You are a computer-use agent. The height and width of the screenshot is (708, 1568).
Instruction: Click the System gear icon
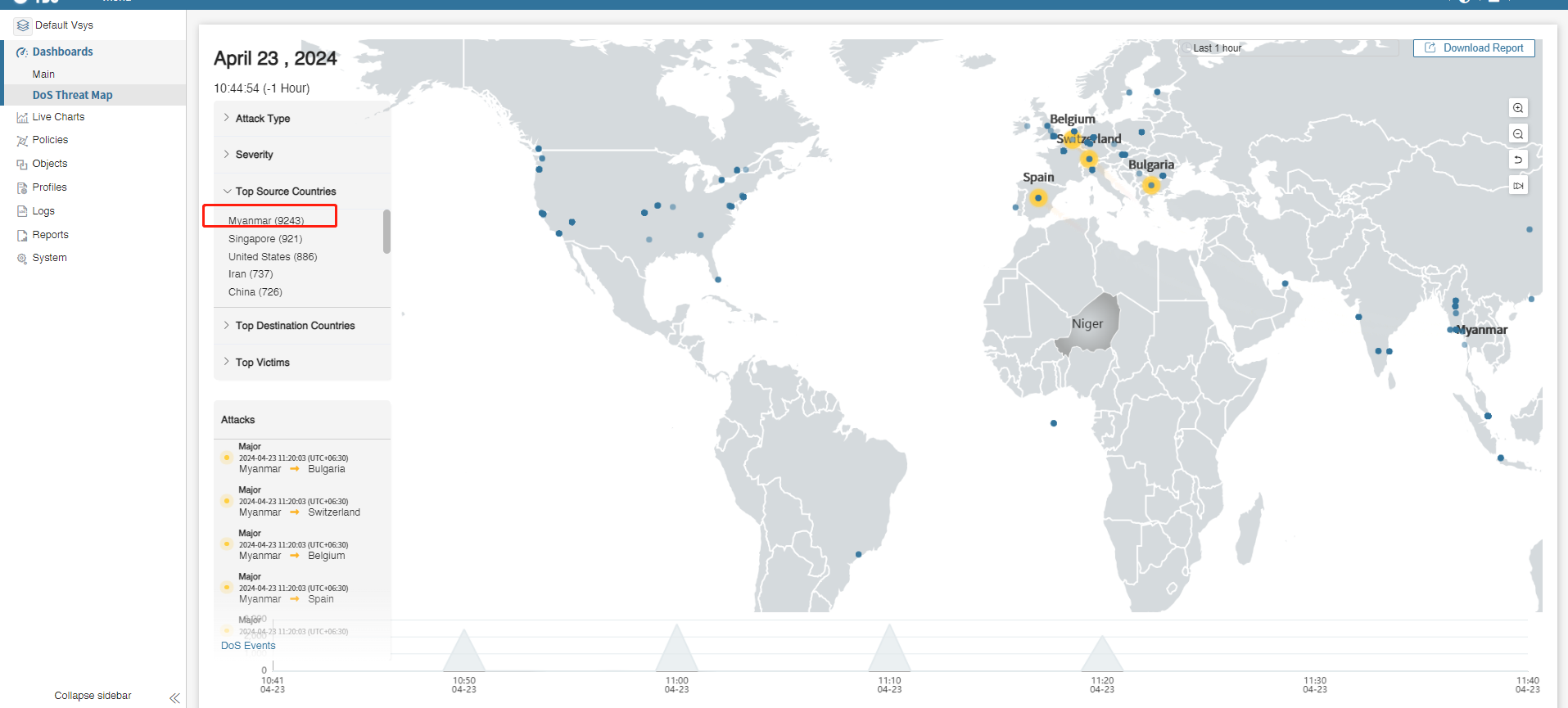(x=22, y=259)
